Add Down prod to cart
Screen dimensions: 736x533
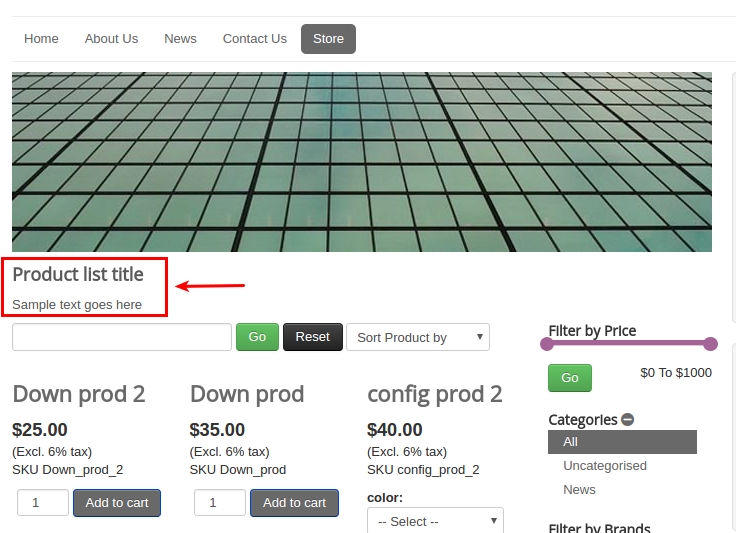tap(294, 503)
